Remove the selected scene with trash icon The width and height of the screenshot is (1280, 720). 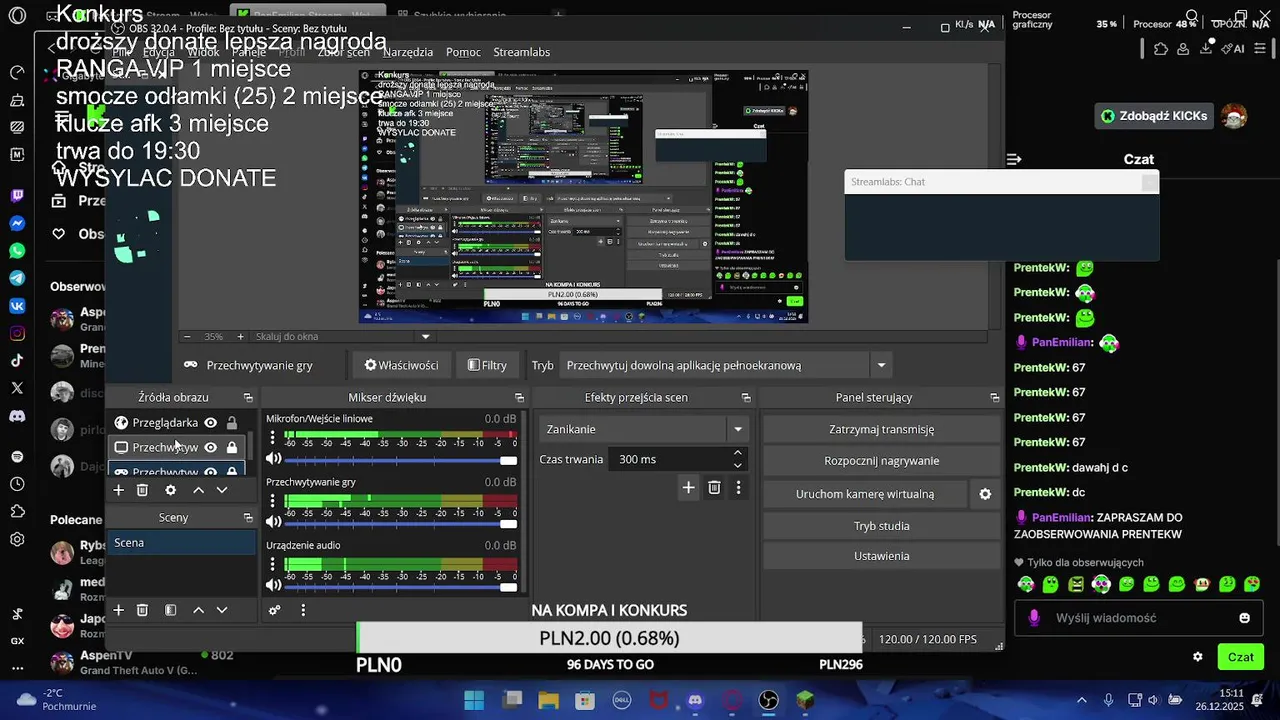[x=142, y=610]
